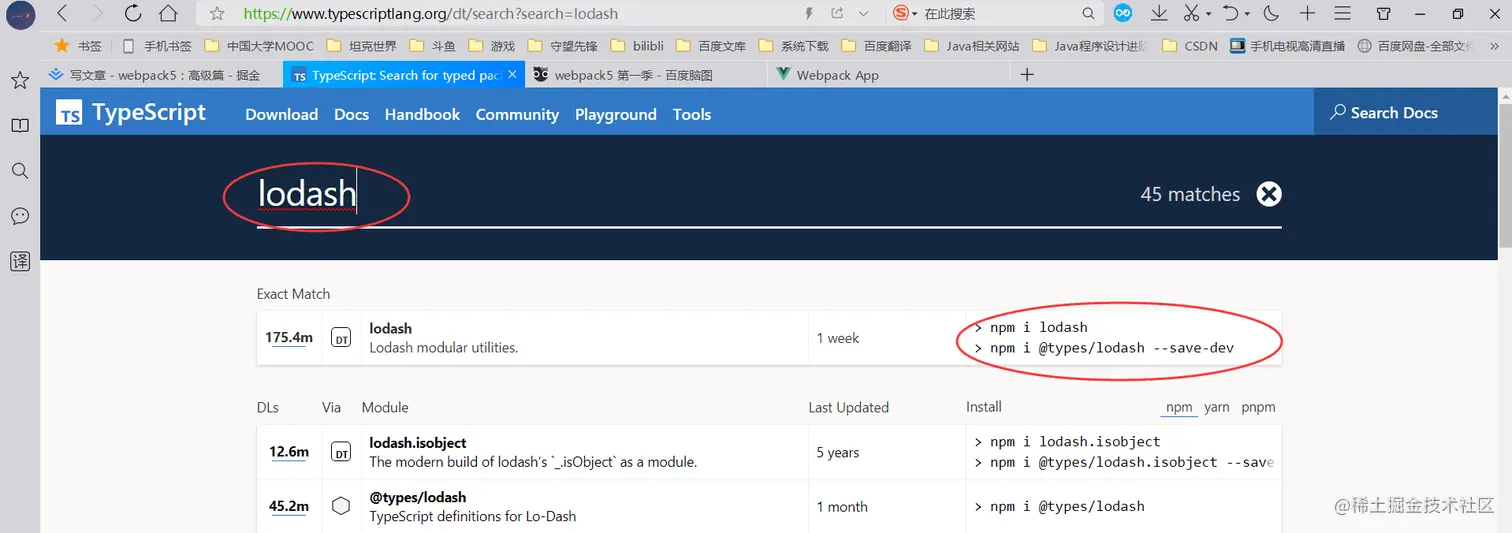
Task: Click the lightning speed-mode icon
Action: tap(809, 13)
